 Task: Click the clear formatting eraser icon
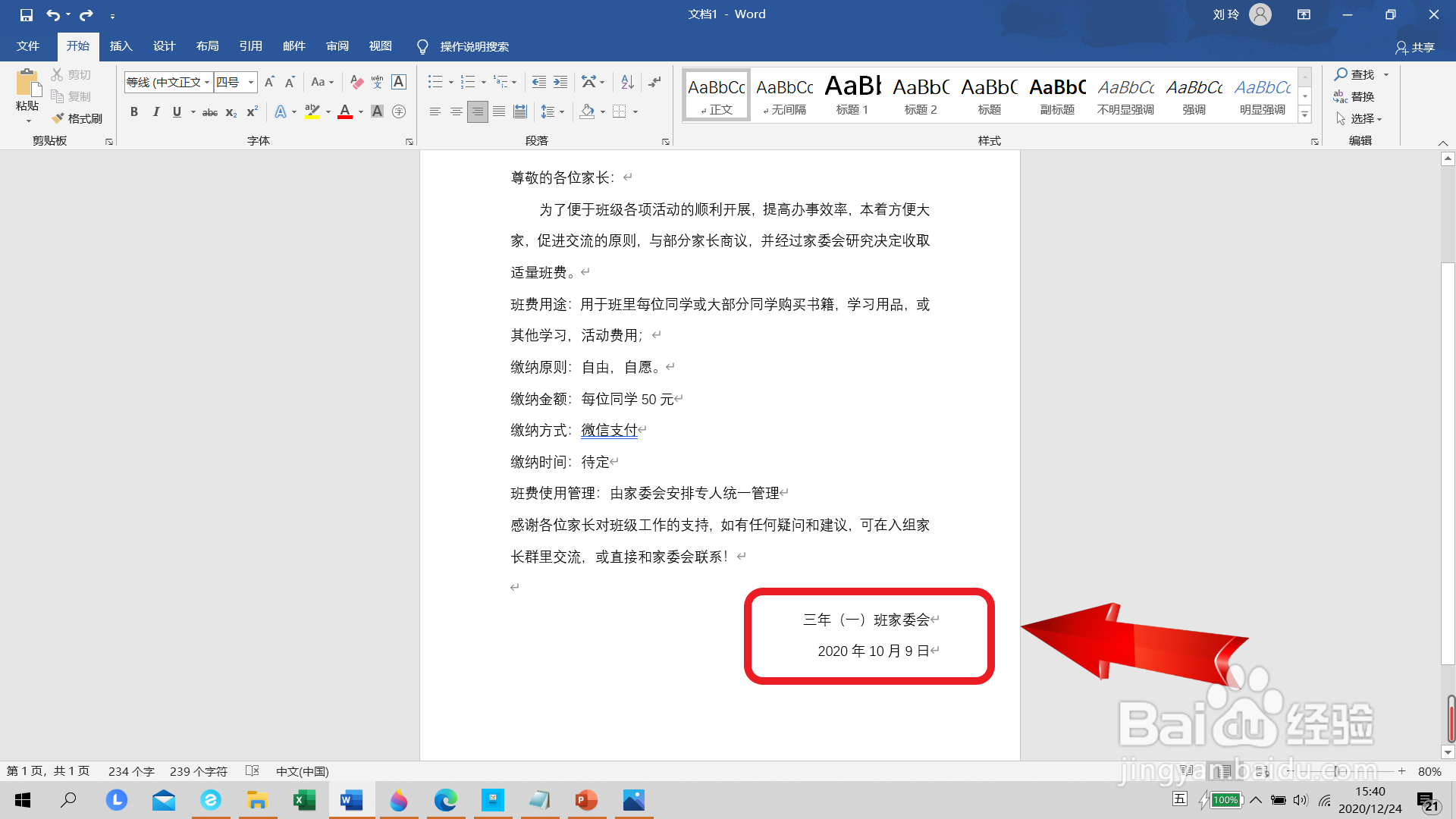click(x=356, y=82)
